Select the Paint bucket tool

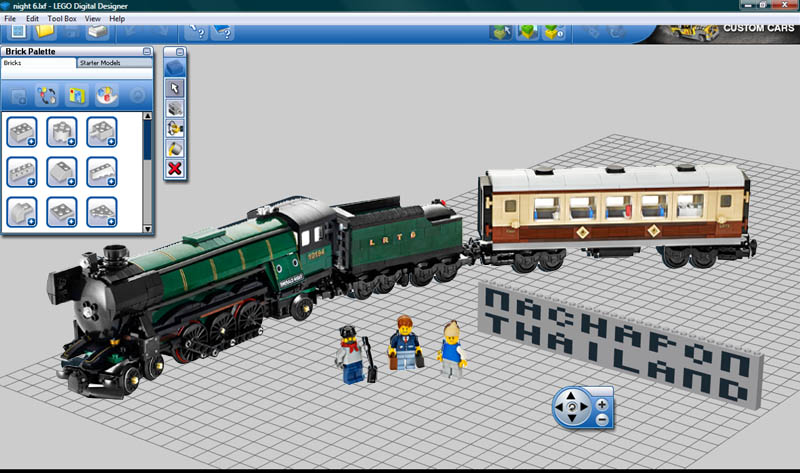(175, 148)
